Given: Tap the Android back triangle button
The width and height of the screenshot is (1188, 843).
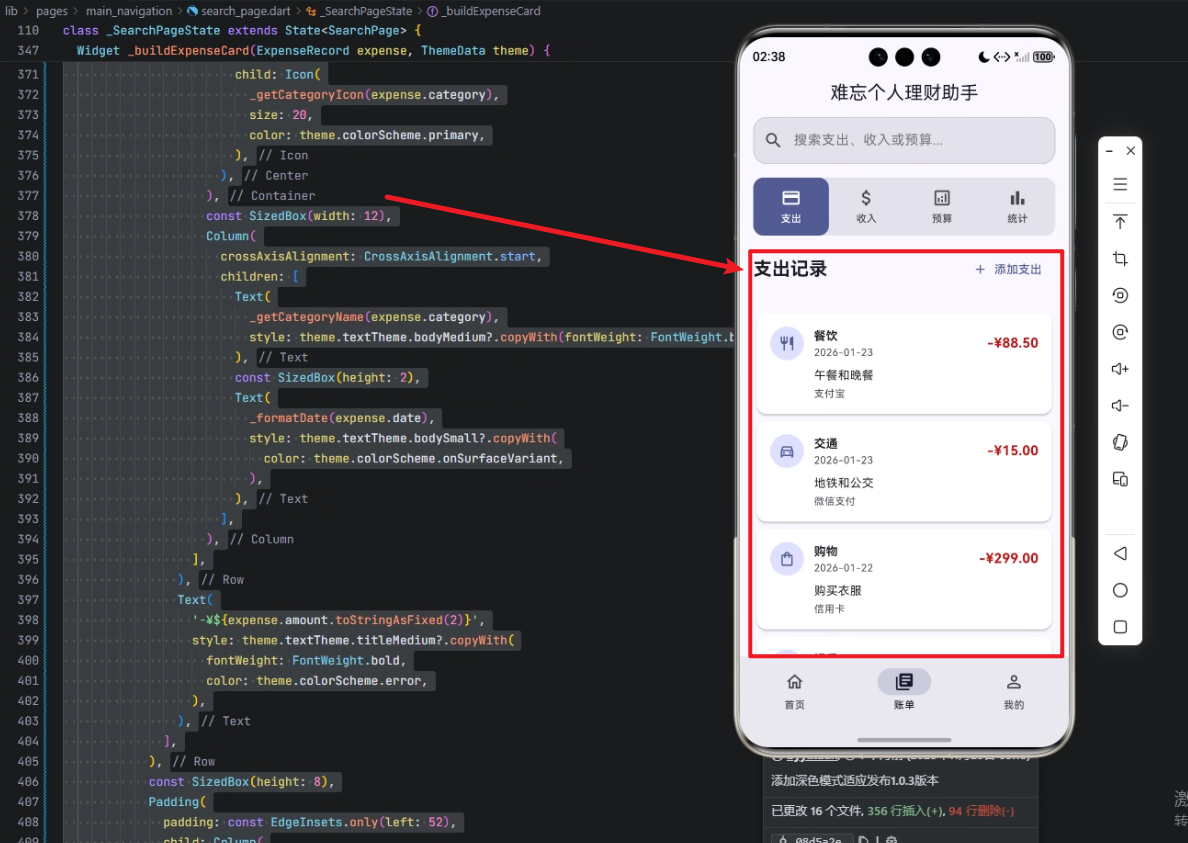Looking at the screenshot, I should tap(1120, 554).
